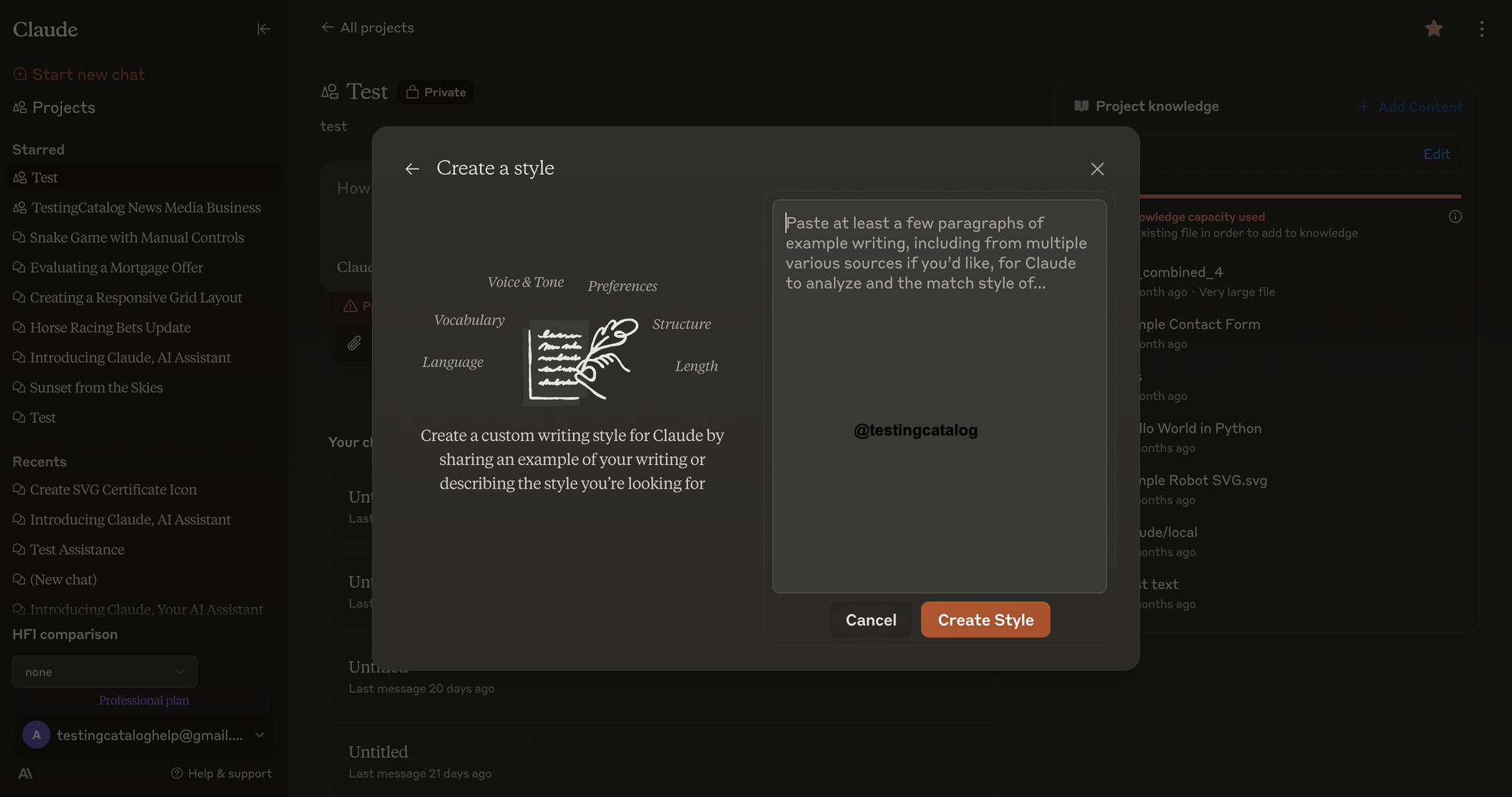Expand the testingcataloghelp account menu
1512x797 pixels.
(x=144, y=735)
